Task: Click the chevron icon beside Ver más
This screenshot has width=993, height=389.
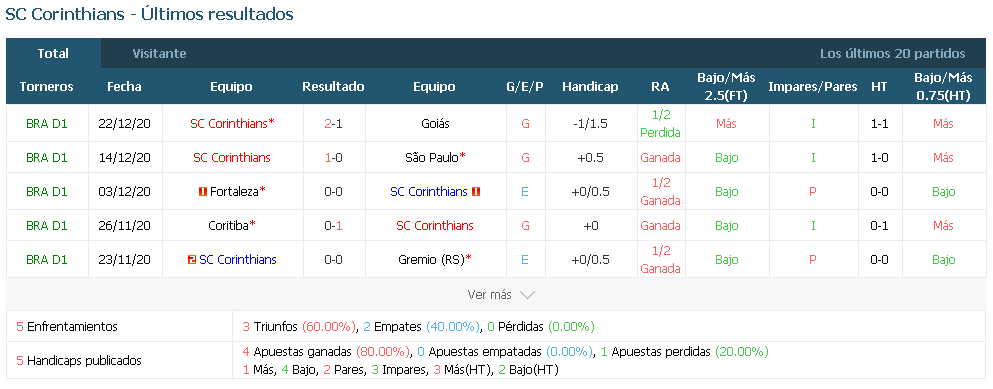Action: pyautogui.click(x=527, y=295)
